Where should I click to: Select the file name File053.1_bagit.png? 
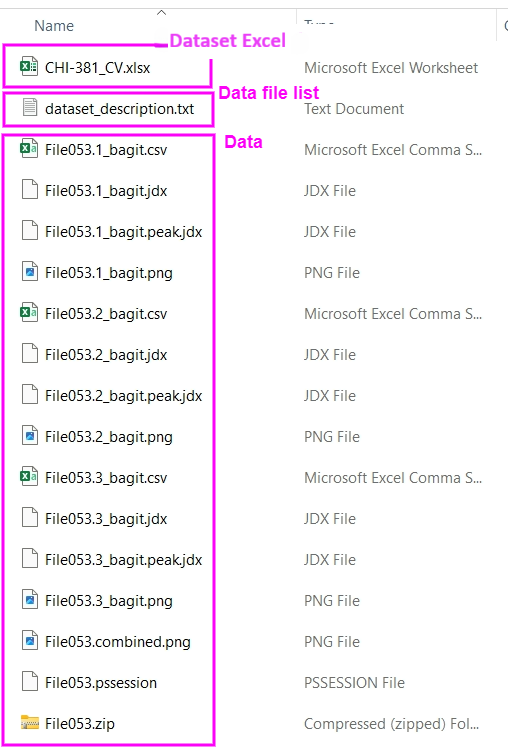click(109, 273)
